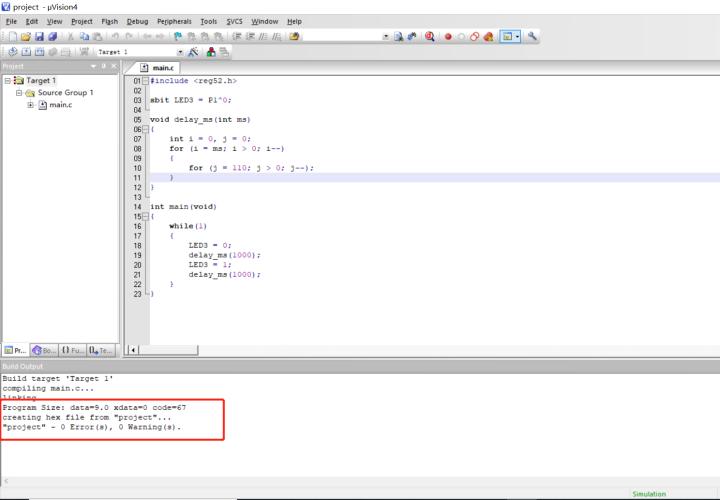Open the Target 1 selection dropdown
Image resolution: width=720 pixels, height=500 pixels.
pyautogui.click(x=180, y=51)
